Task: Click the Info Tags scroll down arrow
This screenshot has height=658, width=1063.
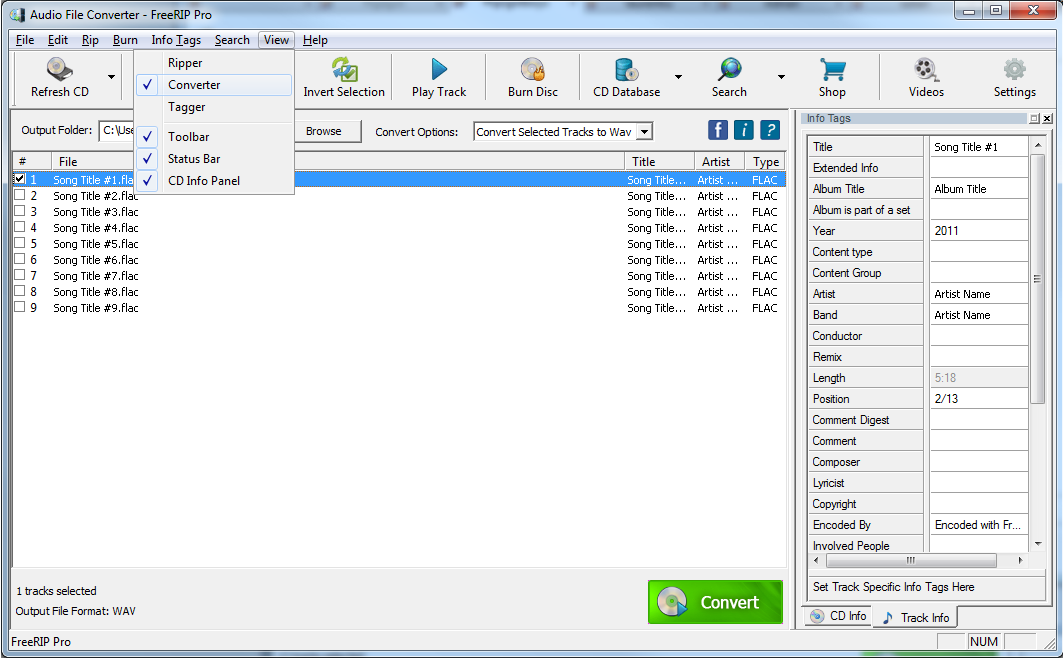Action: [1038, 544]
